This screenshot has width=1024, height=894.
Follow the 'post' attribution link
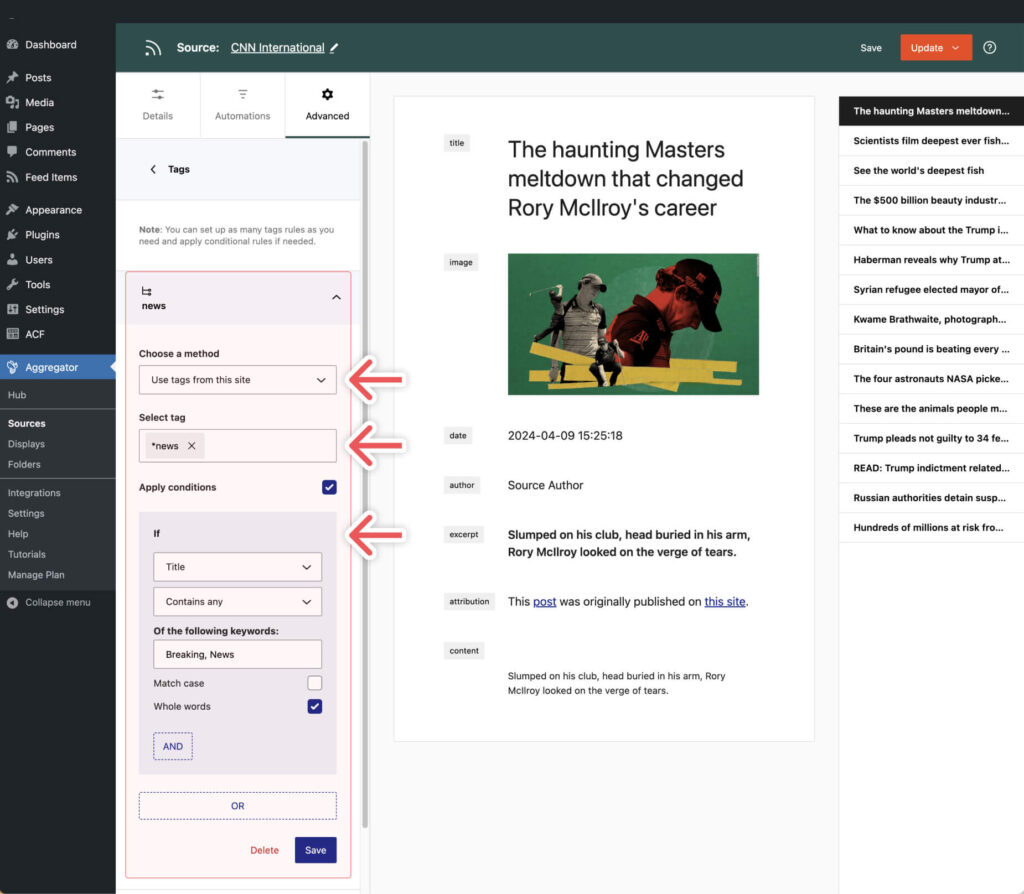tap(545, 601)
